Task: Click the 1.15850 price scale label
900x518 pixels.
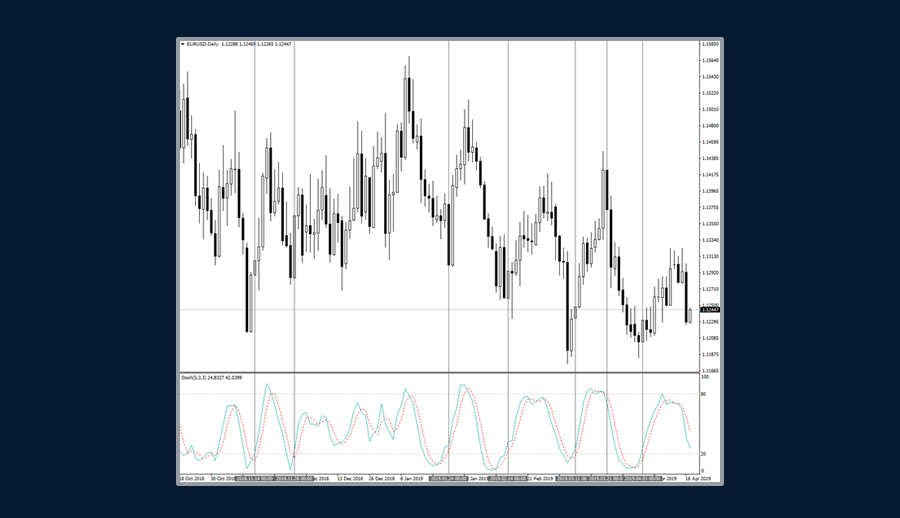Action: (710, 44)
